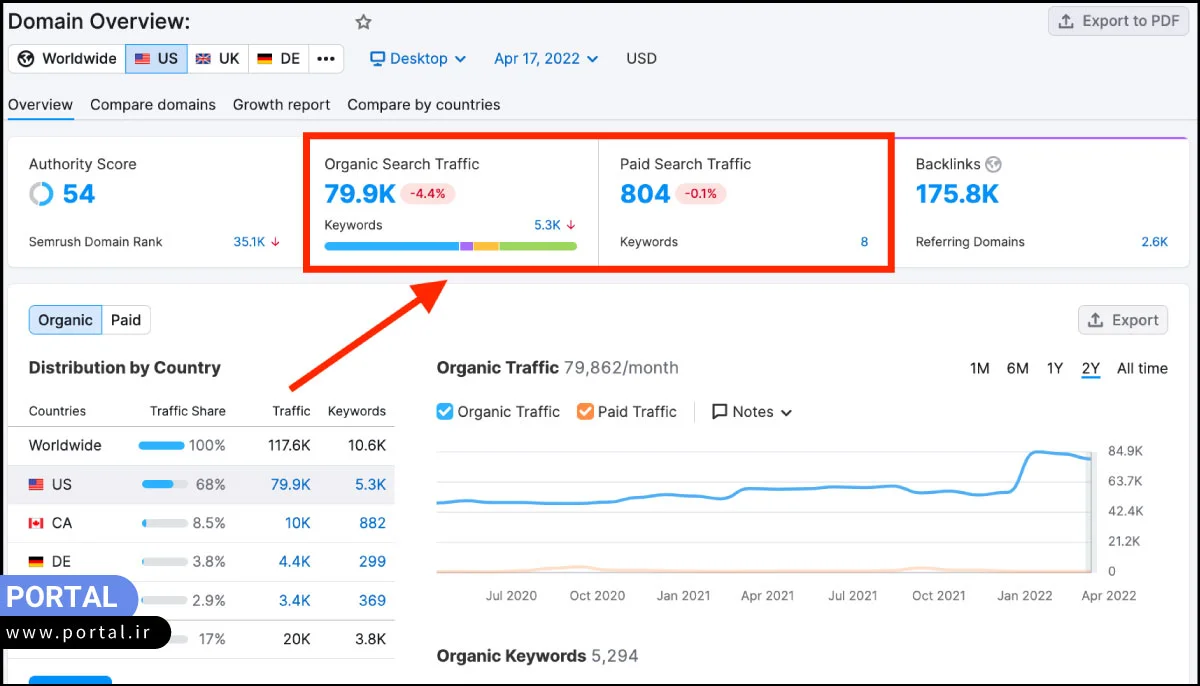The image size is (1200, 686).
Task: Open more country options via the ellipsis icon
Action: coord(326,58)
